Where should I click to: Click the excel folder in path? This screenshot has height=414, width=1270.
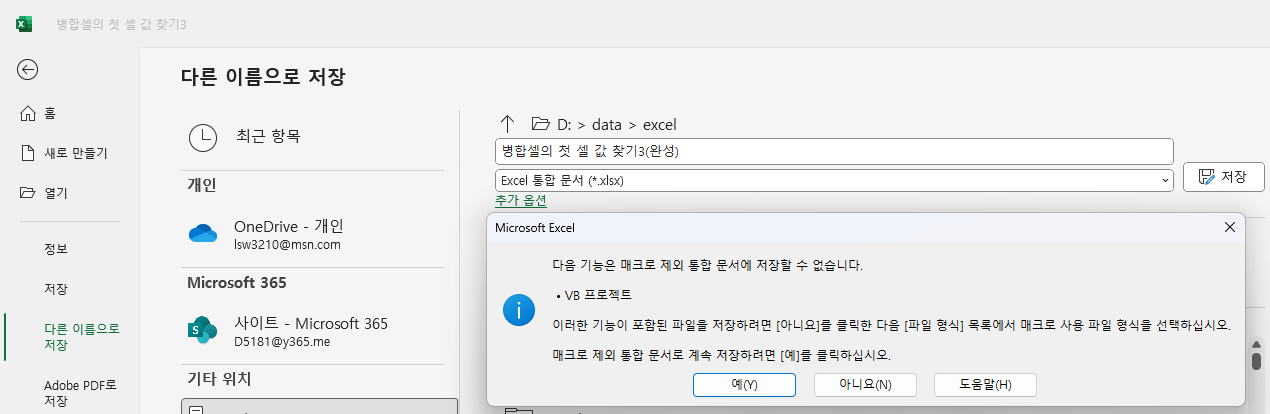point(660,125)
